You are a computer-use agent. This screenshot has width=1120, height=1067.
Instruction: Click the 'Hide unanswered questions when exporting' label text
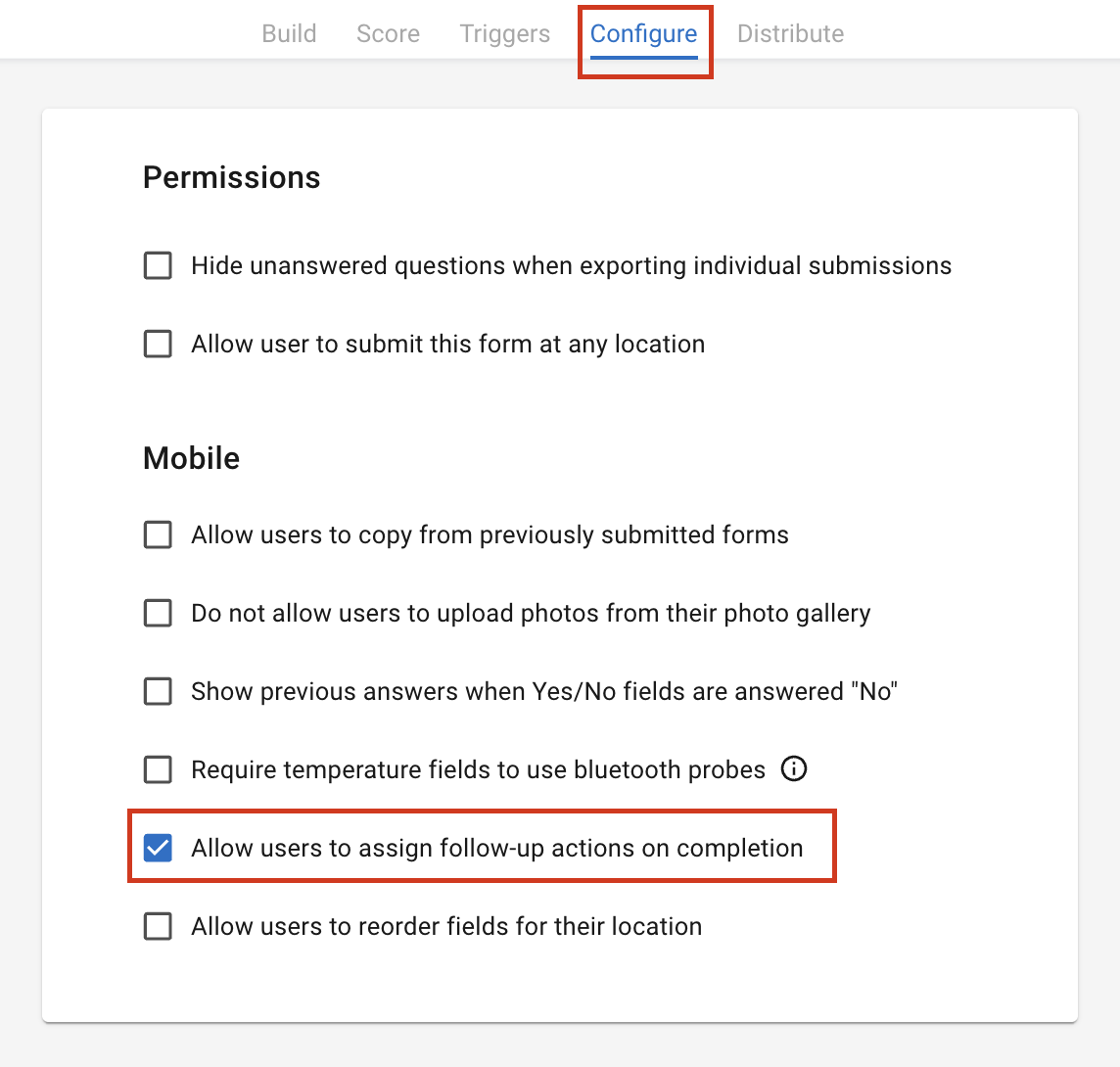click(572, 265)
